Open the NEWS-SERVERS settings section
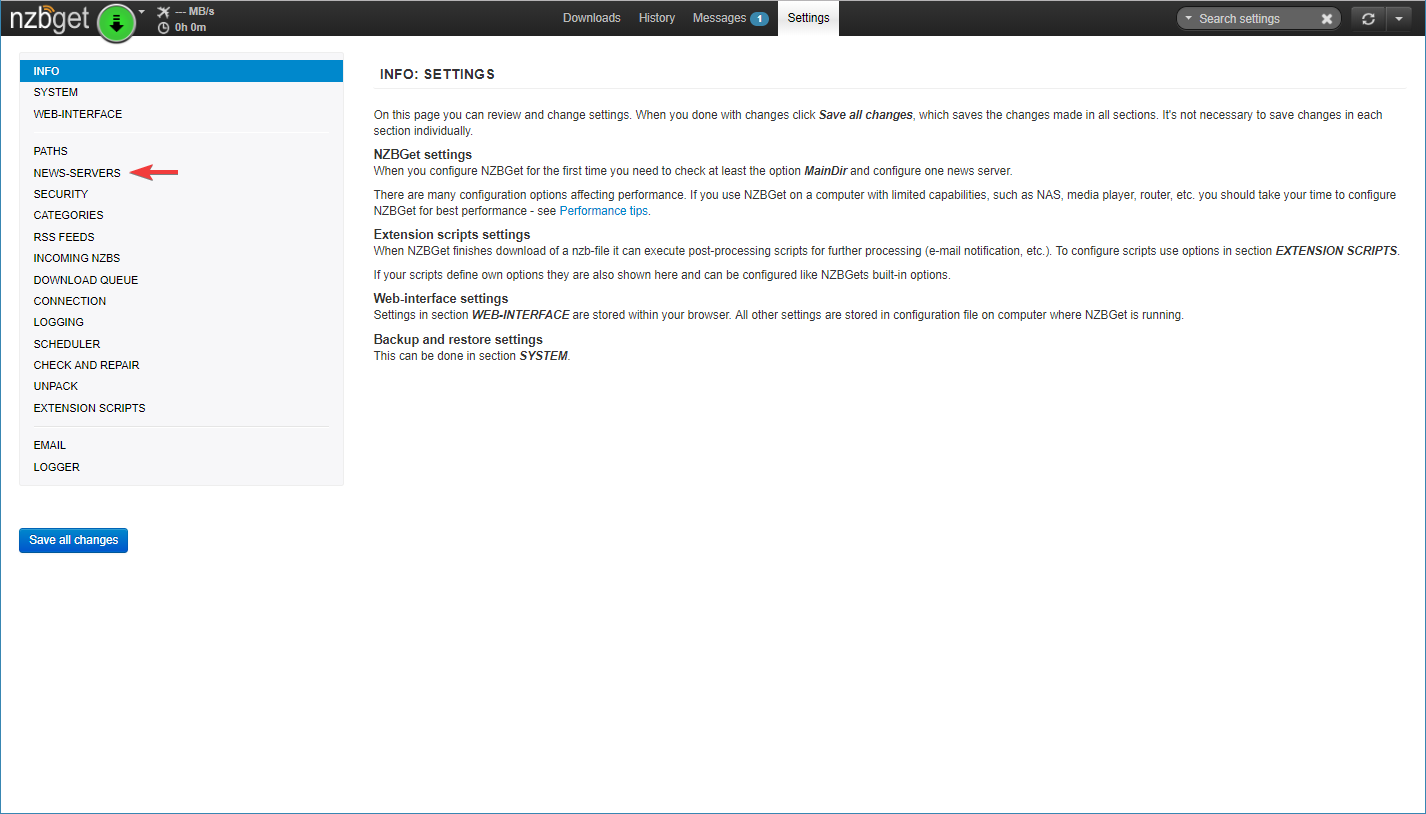 pos(181,173)
